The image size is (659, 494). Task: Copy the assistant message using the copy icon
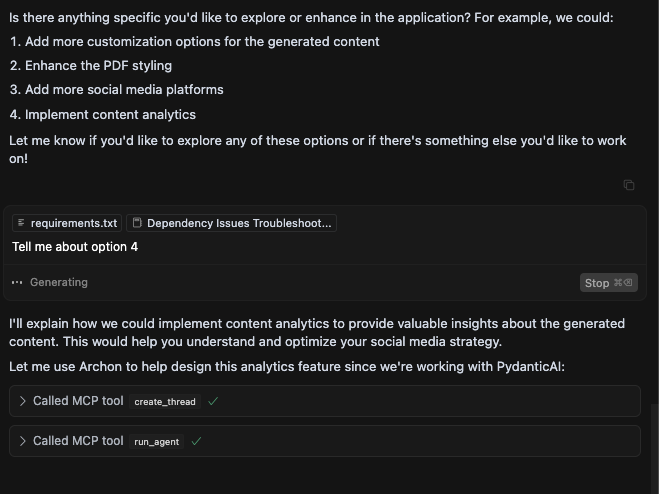(x=629, y=185)
